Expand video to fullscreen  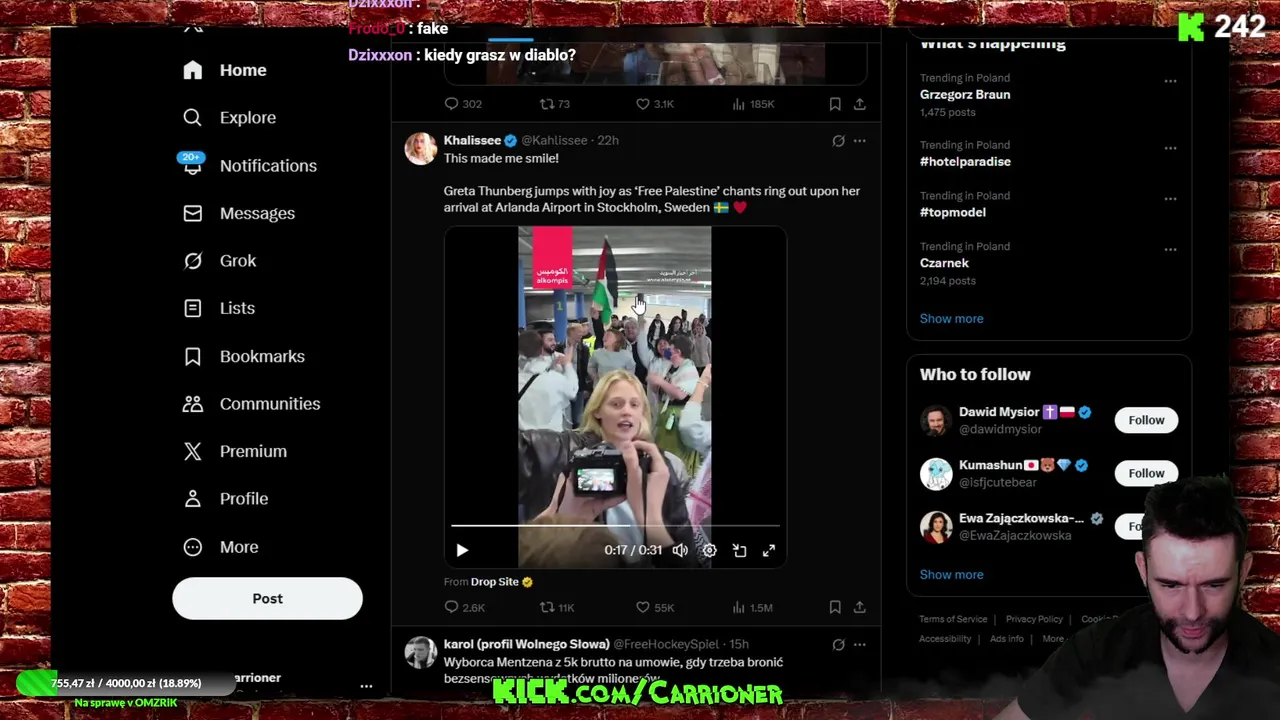pyautogui.click(x=768, y=550)
